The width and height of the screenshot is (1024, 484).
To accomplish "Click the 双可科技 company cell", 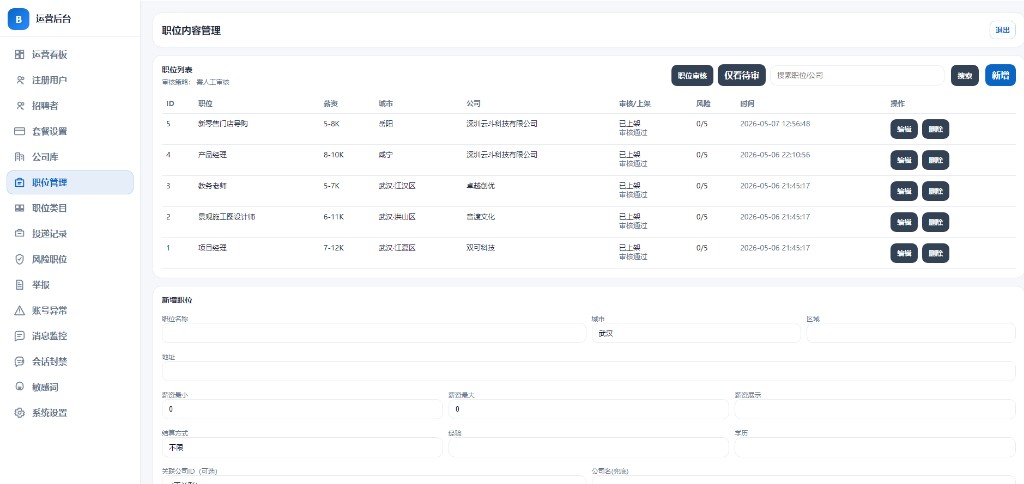I will pos(481,248).
